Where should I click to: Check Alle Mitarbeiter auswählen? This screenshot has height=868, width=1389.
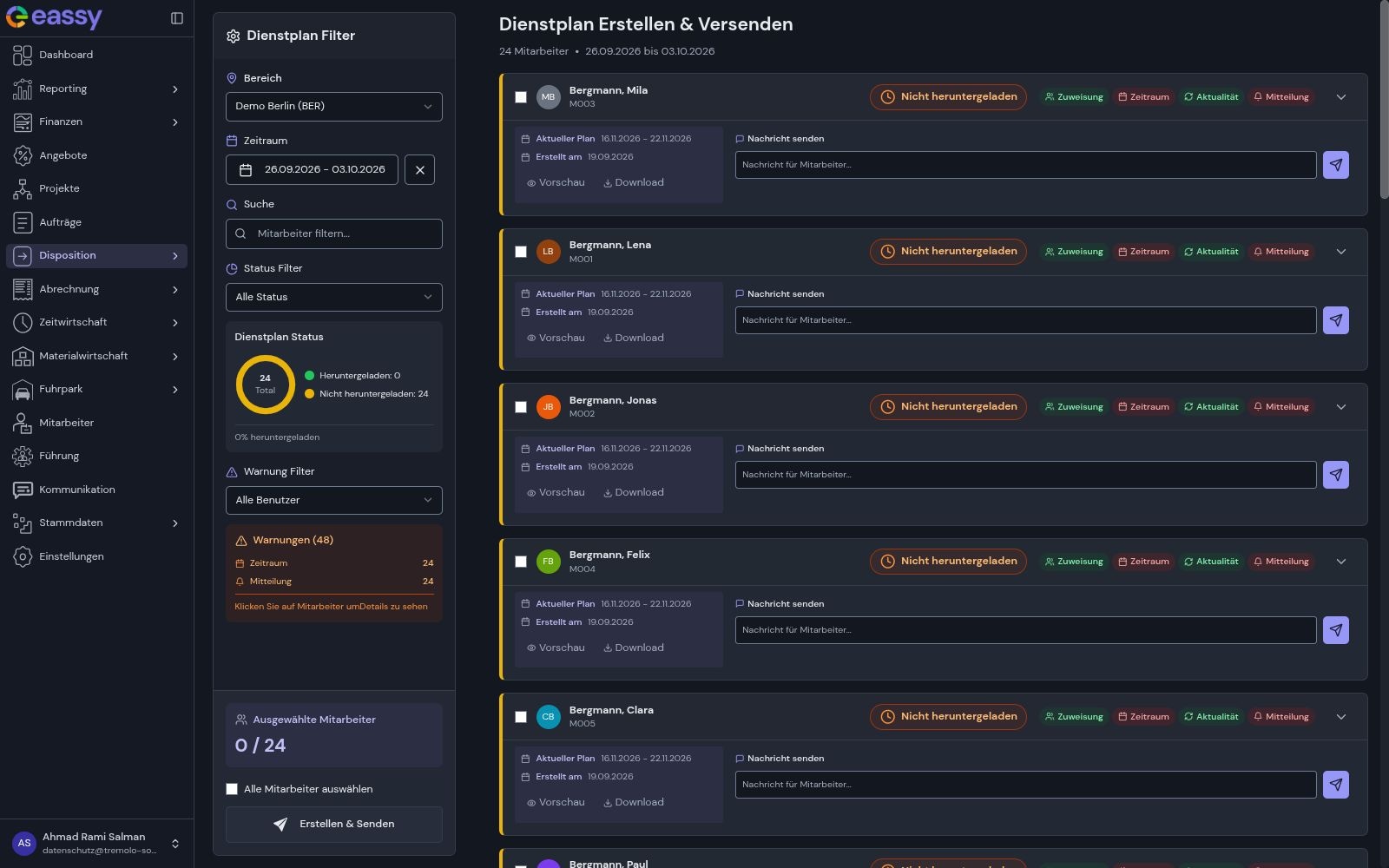(232, 789)
